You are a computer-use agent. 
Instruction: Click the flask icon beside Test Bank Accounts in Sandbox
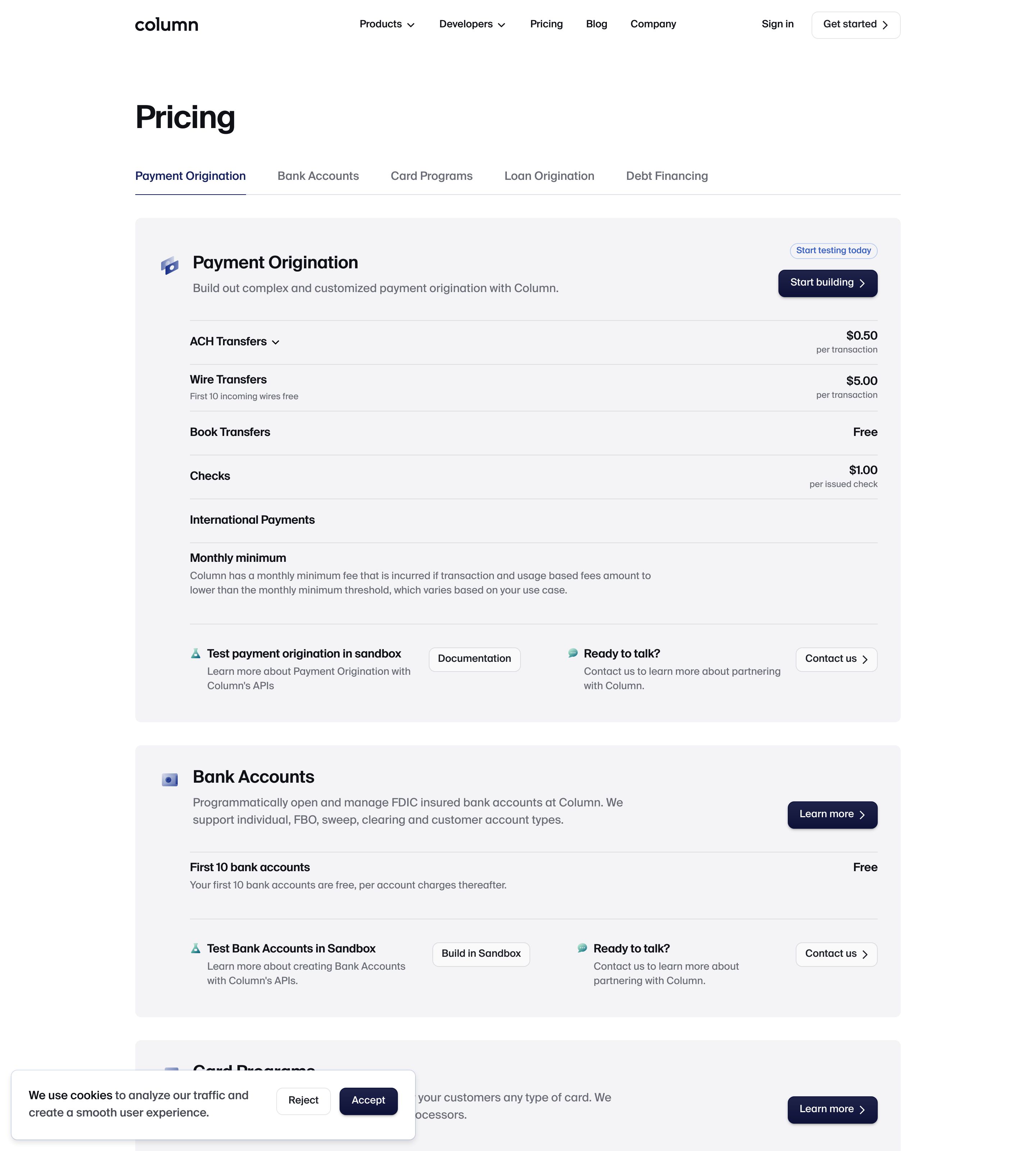point(196,948)
